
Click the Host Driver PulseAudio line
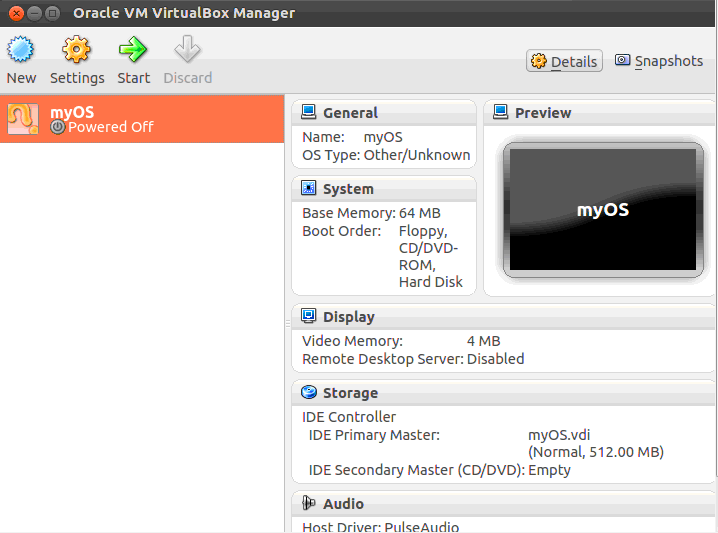[x=380, y=527]
